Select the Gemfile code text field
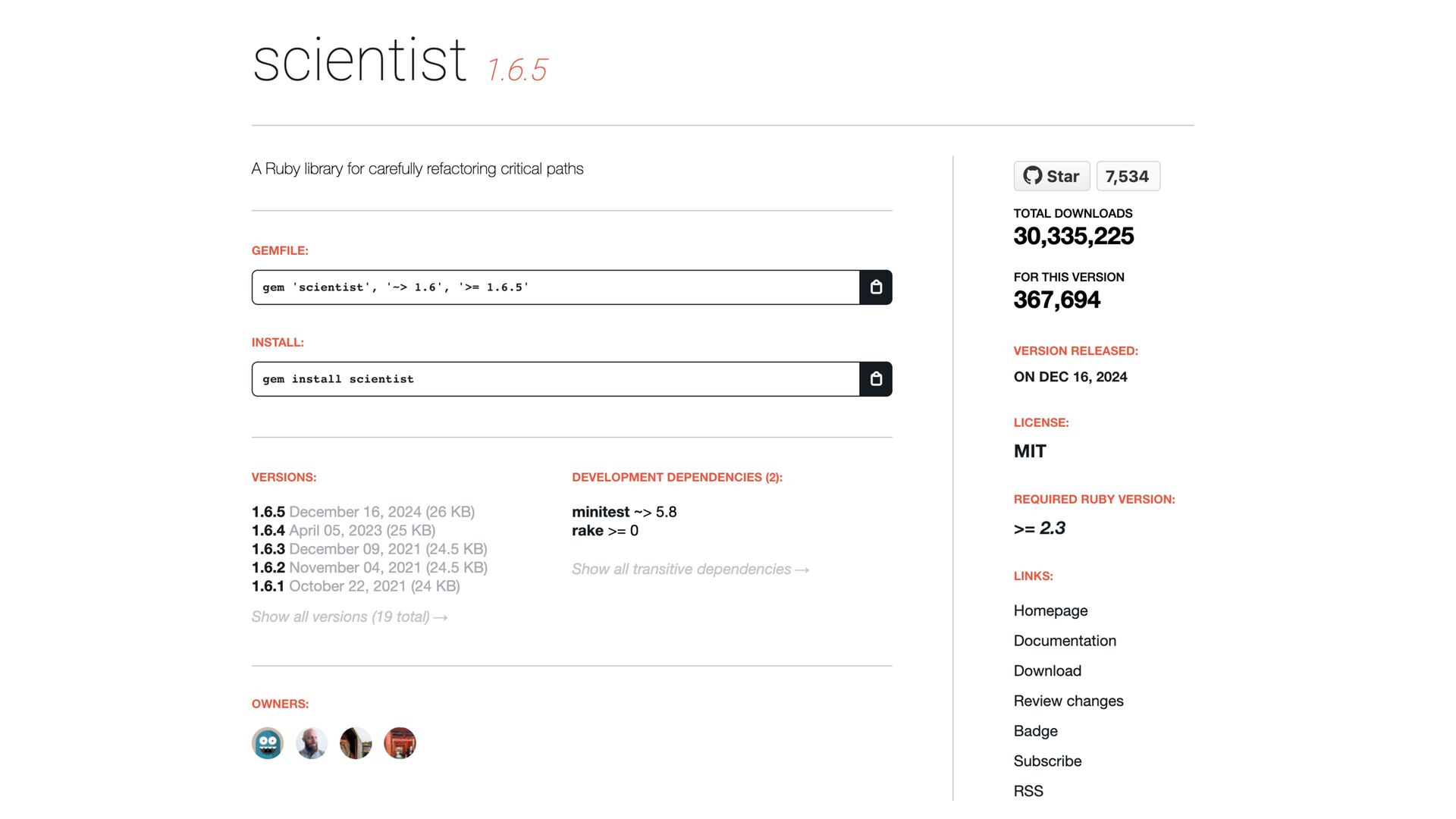Screen dimensions: 1456x819 555,287
